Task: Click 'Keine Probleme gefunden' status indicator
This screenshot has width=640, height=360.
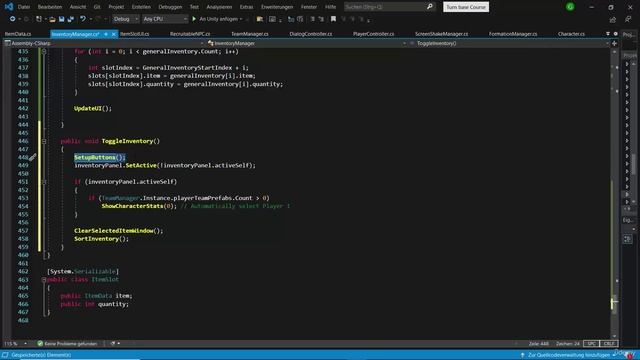Action: click(x=71, y=344)
